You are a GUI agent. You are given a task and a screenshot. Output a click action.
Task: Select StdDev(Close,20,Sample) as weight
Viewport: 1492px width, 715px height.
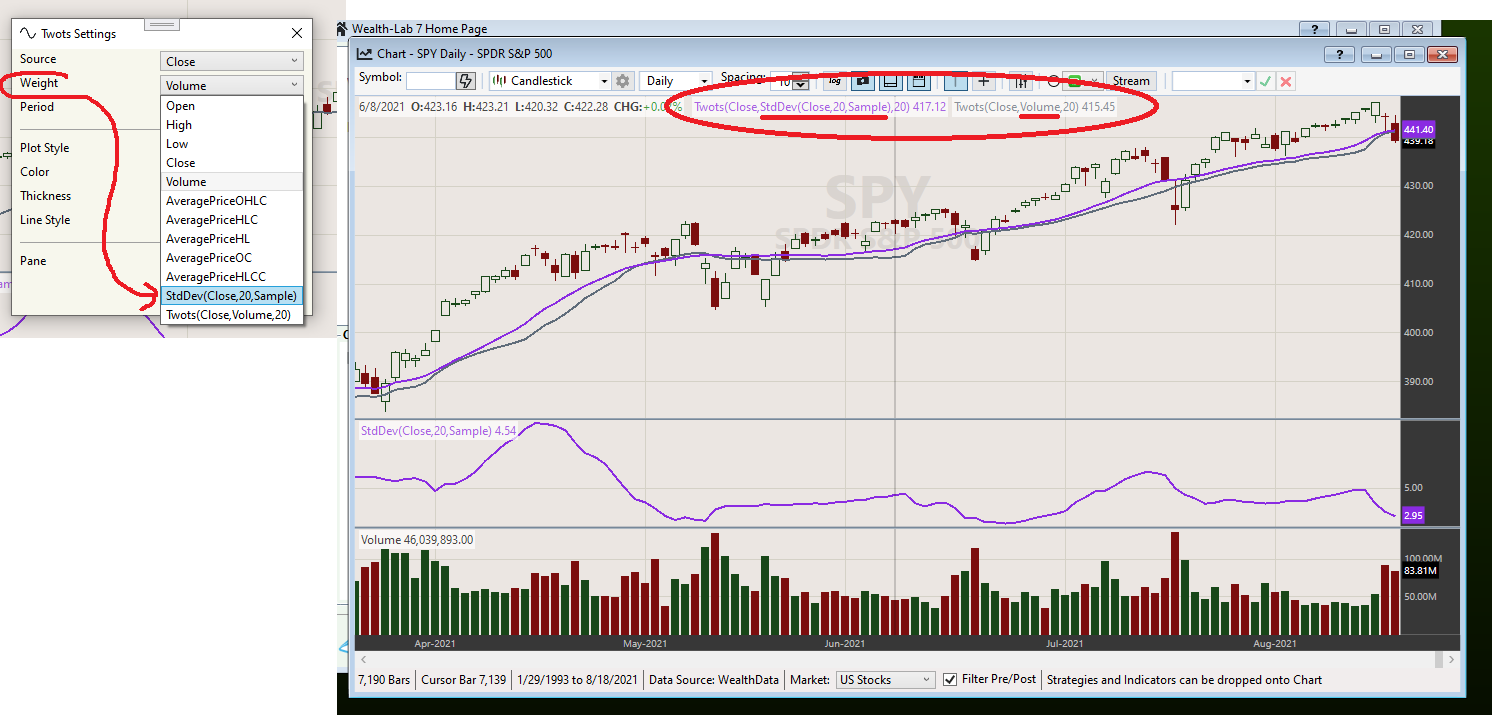[x=231, y=296]
